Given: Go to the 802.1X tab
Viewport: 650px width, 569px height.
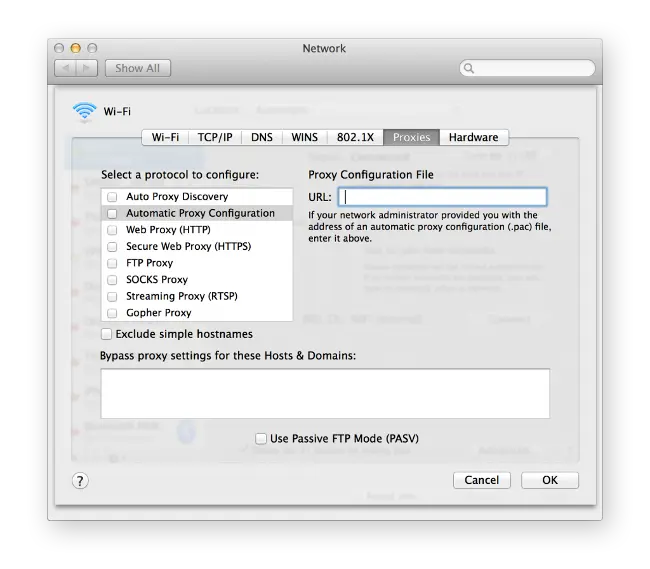Looking at the screenshot, I should point(355,138).
